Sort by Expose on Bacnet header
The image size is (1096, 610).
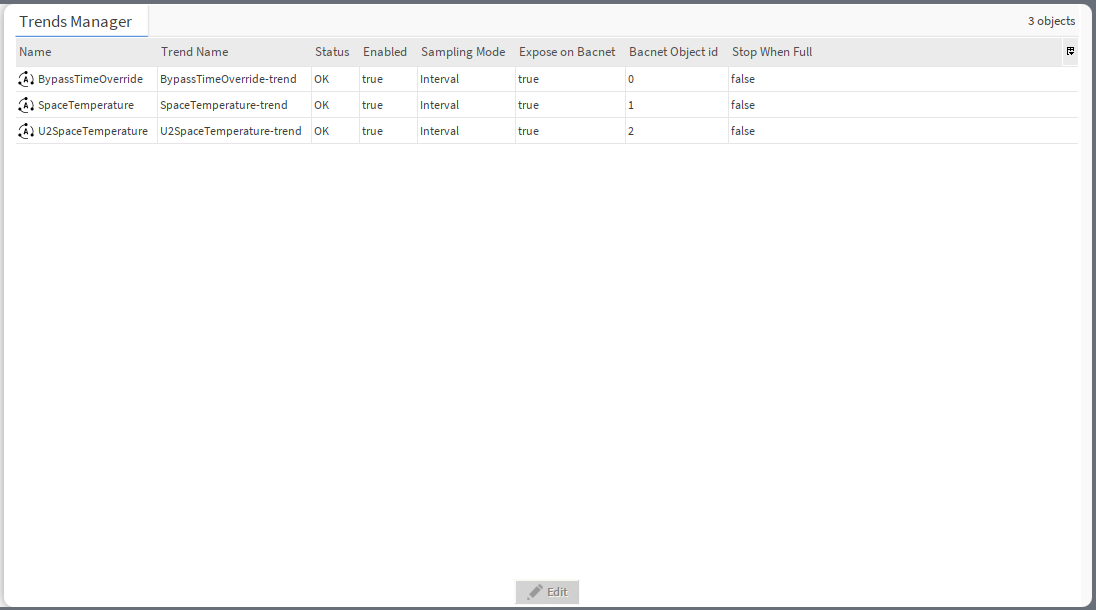tap(567, 52)
